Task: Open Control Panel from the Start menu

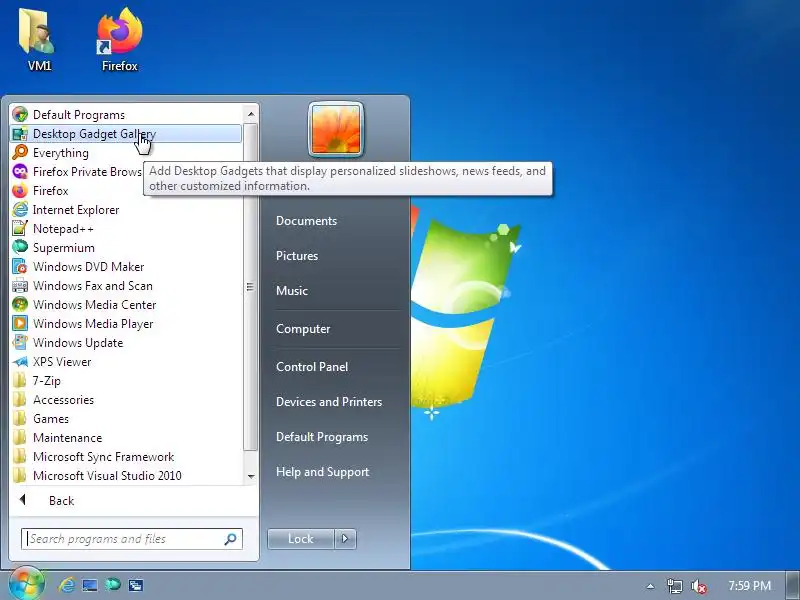Action: (312, 367)
